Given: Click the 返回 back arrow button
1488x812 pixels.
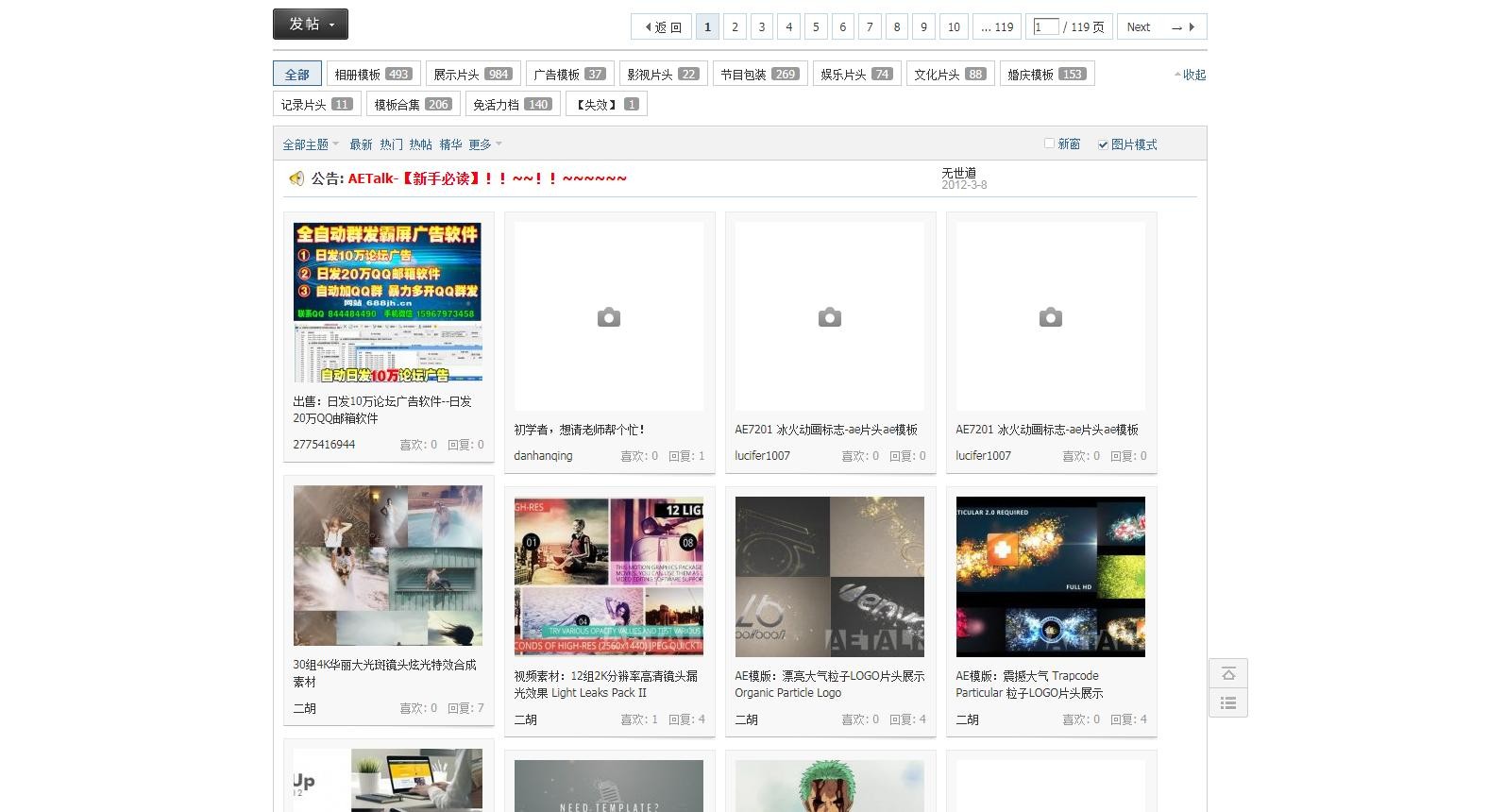Looking at the screenshot, I should coord(662,27).
